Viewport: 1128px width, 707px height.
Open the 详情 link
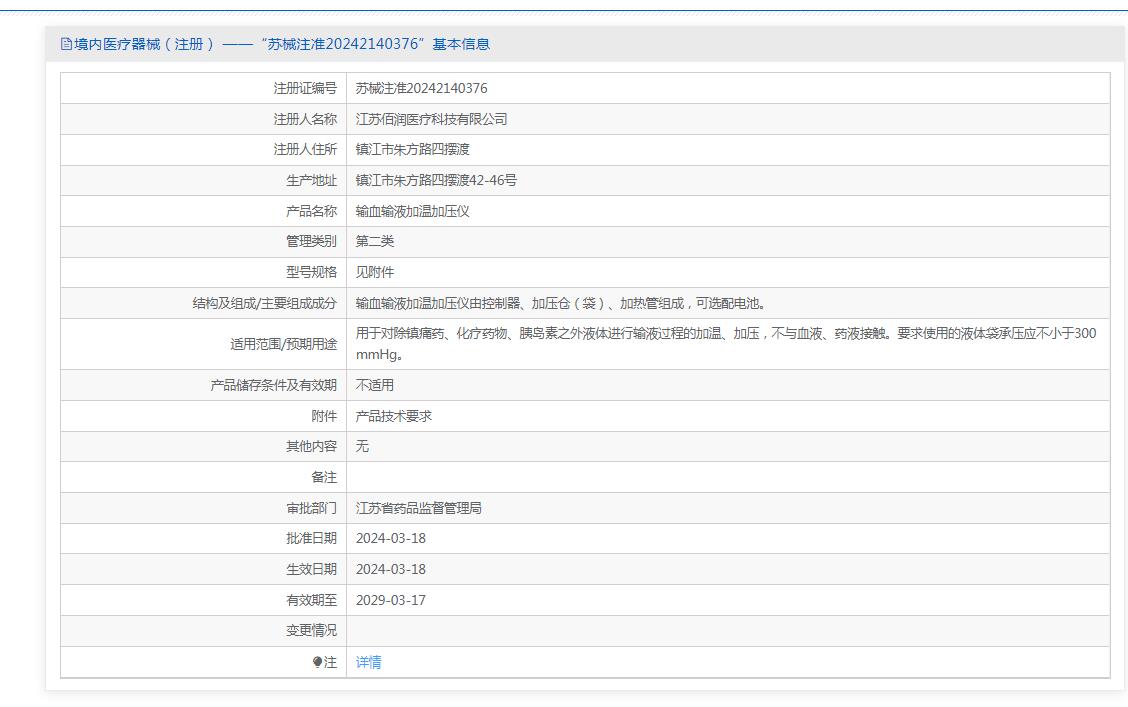click(x=368, y=662)
